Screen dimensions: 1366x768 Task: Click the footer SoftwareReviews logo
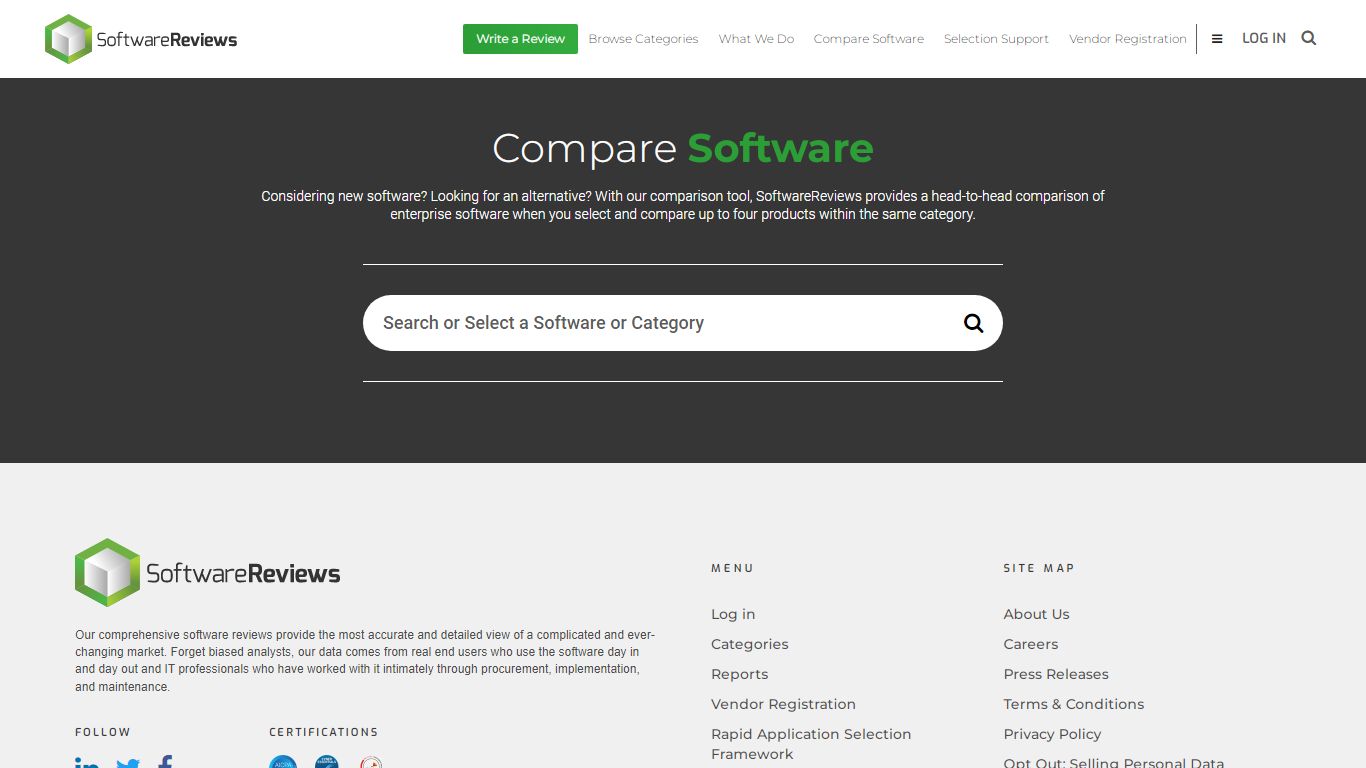(x=208, y=573)
